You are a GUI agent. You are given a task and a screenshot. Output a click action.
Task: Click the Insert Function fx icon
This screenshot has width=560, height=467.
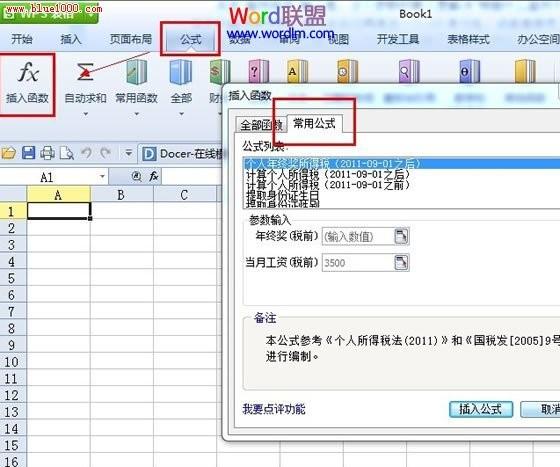tap(28, 72)
